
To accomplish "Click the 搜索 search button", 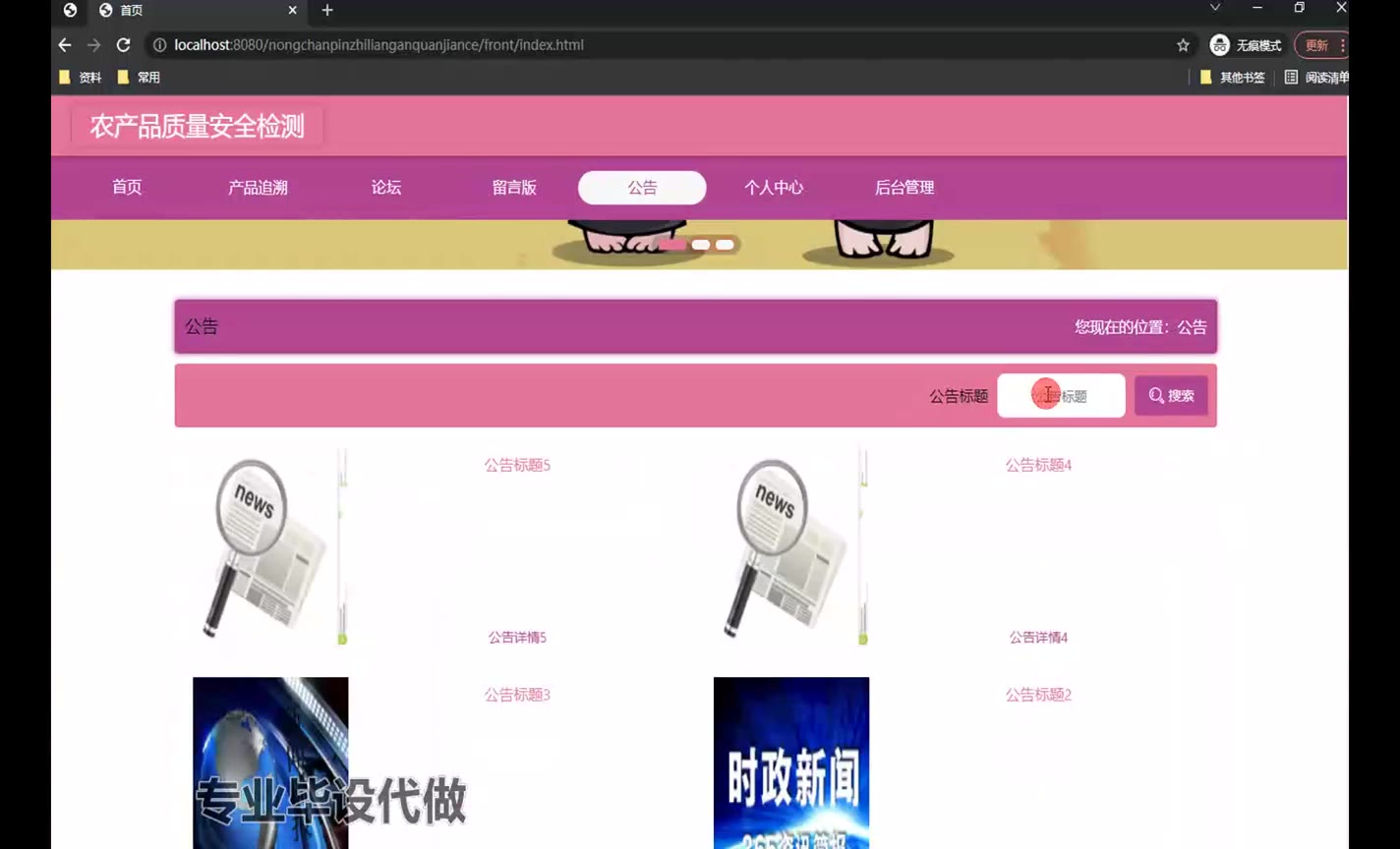I will 1171,396.
